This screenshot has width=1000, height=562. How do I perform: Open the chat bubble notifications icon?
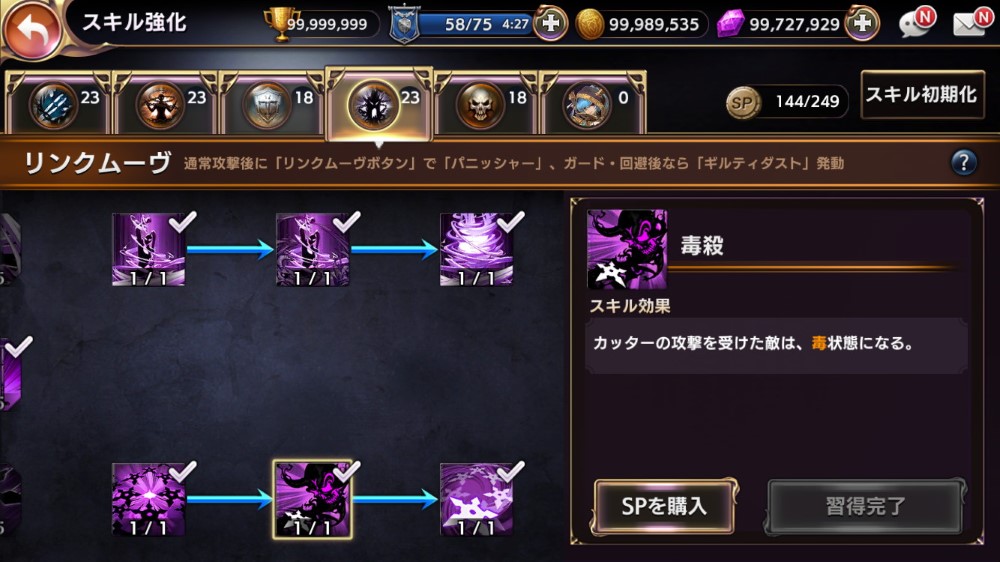[x=916, y=22]
